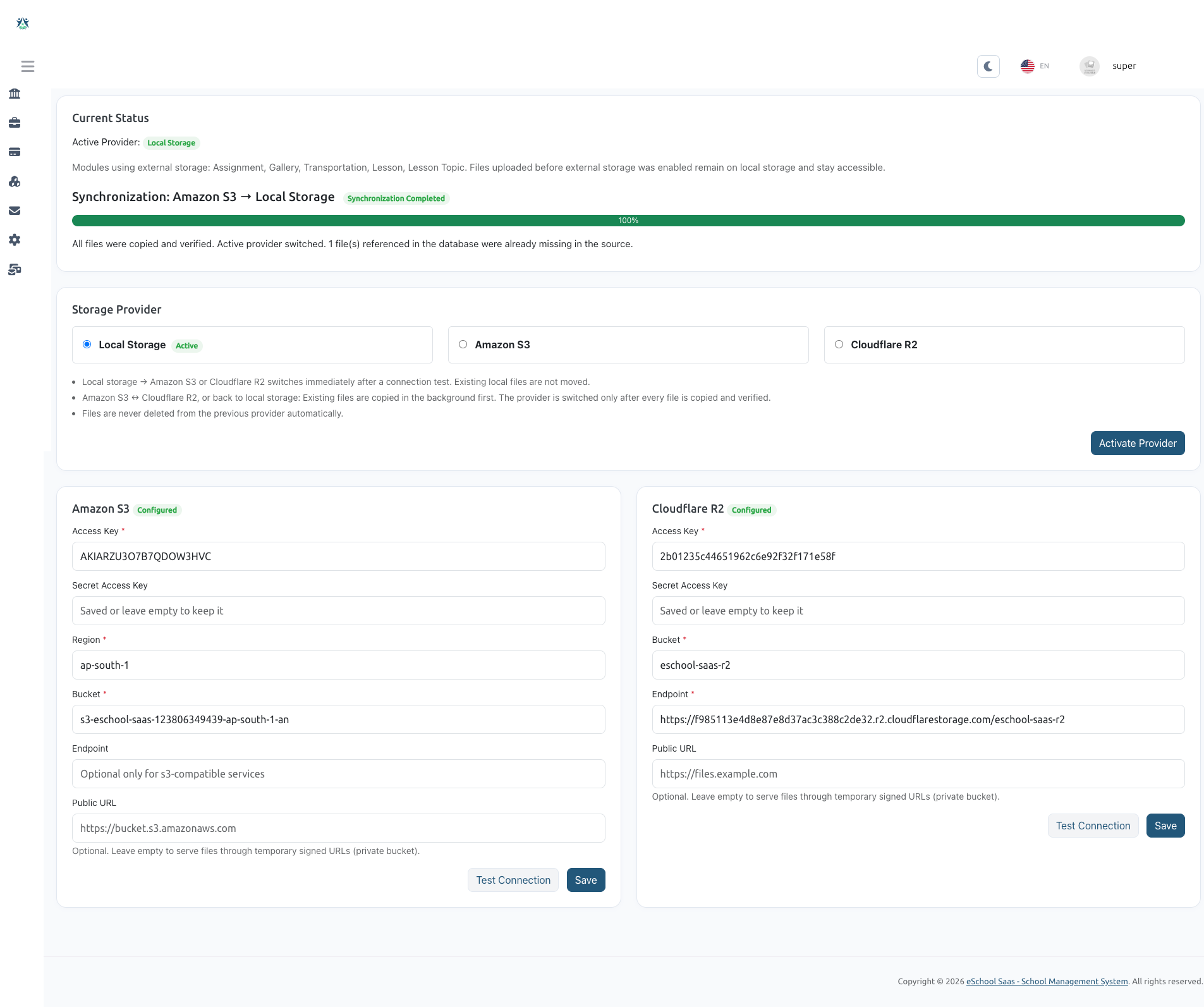This screenshot has height=1007, width=1204.
Task: Focus the Amazon S3 Public URL field
Action: point(338,828)
